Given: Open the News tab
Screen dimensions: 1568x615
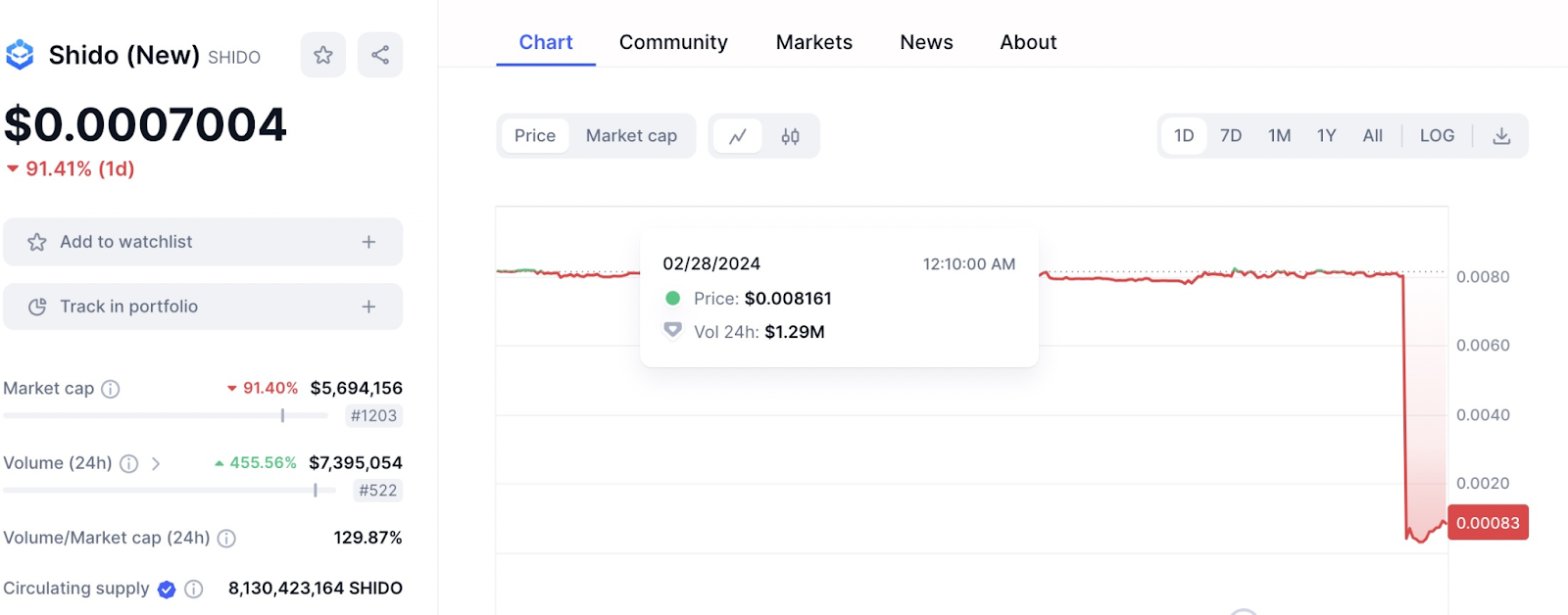Looking at the screenshot, I should click(926, 42).
